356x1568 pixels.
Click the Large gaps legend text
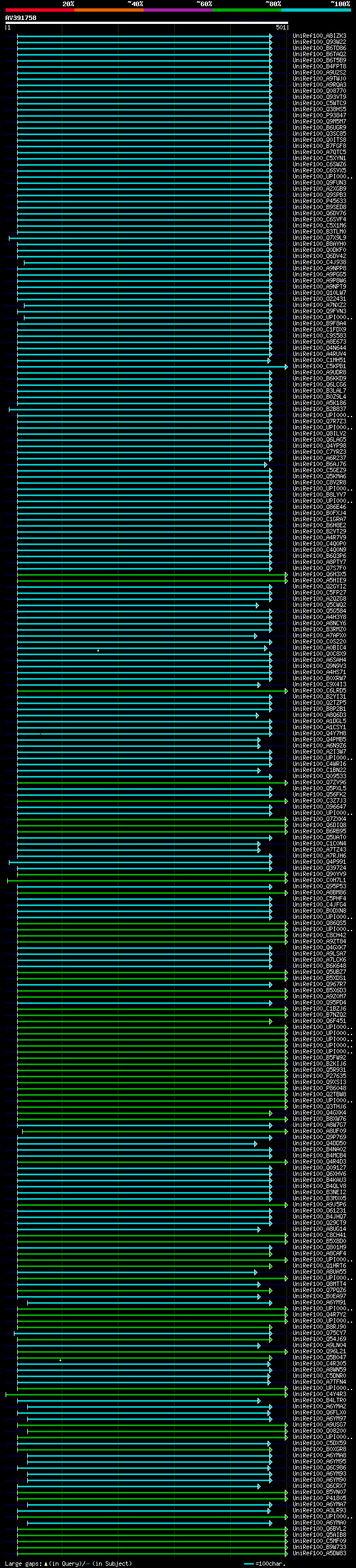tap(68, 1564)
